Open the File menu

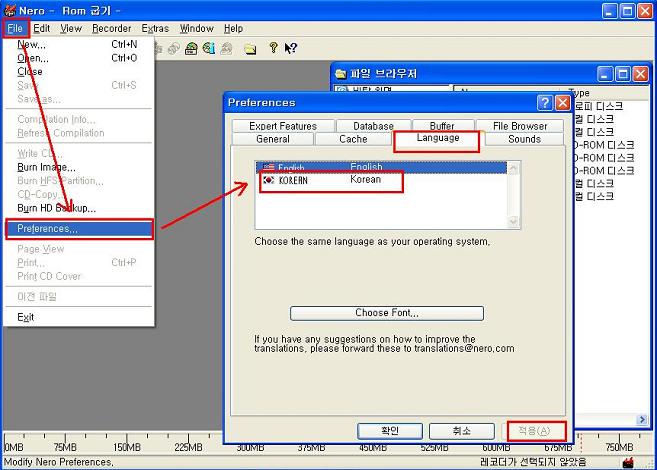point(15,28)
